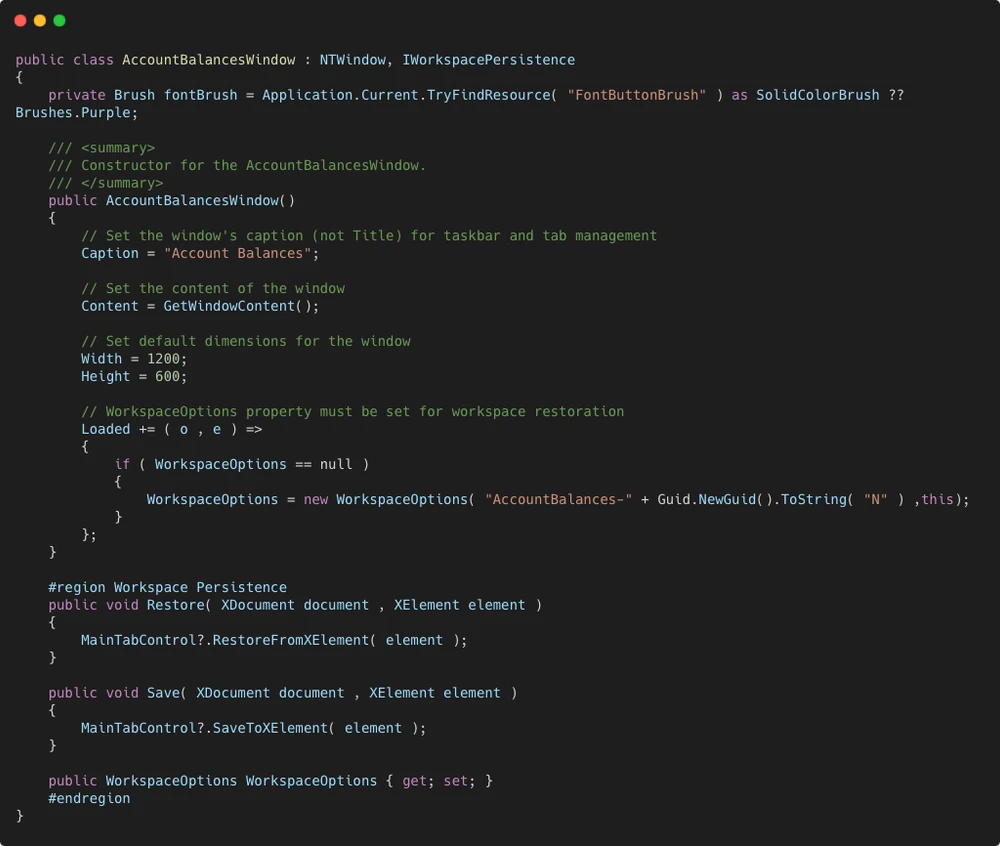Click Guid.NewGuid() call
Screen dimensions: 1000x846
715,499
